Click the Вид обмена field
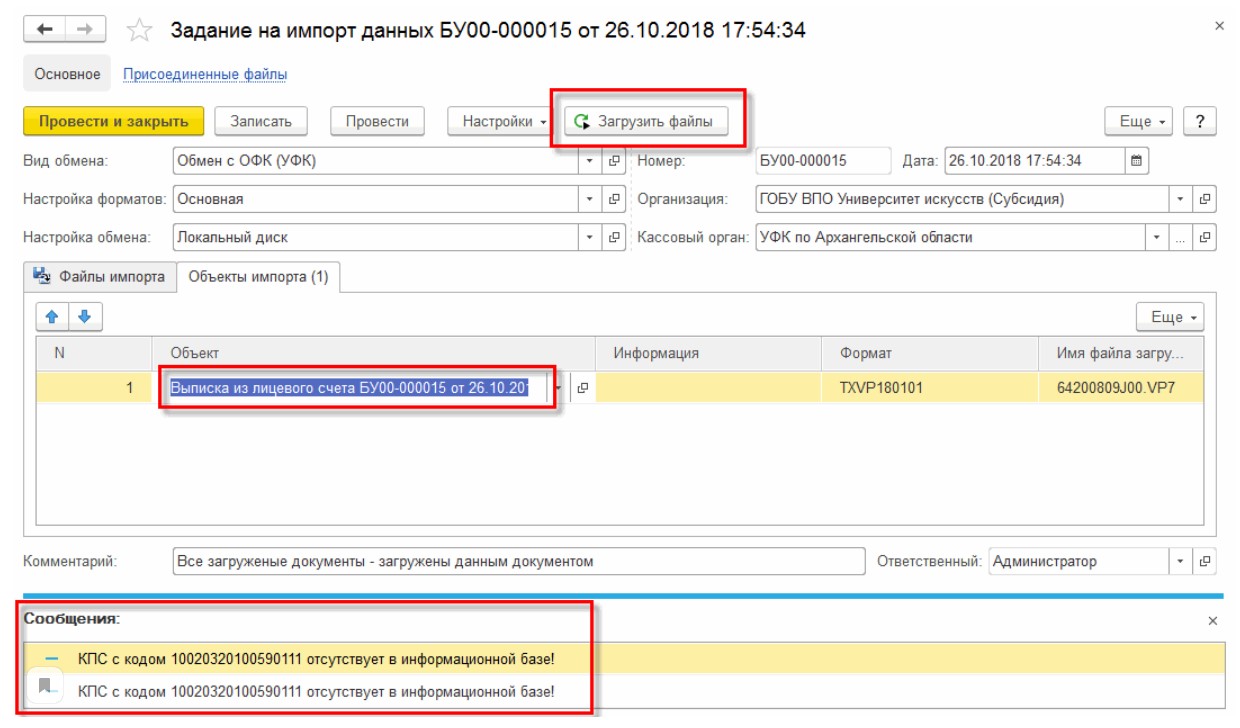1240x728 pixels. coord(376,160)
